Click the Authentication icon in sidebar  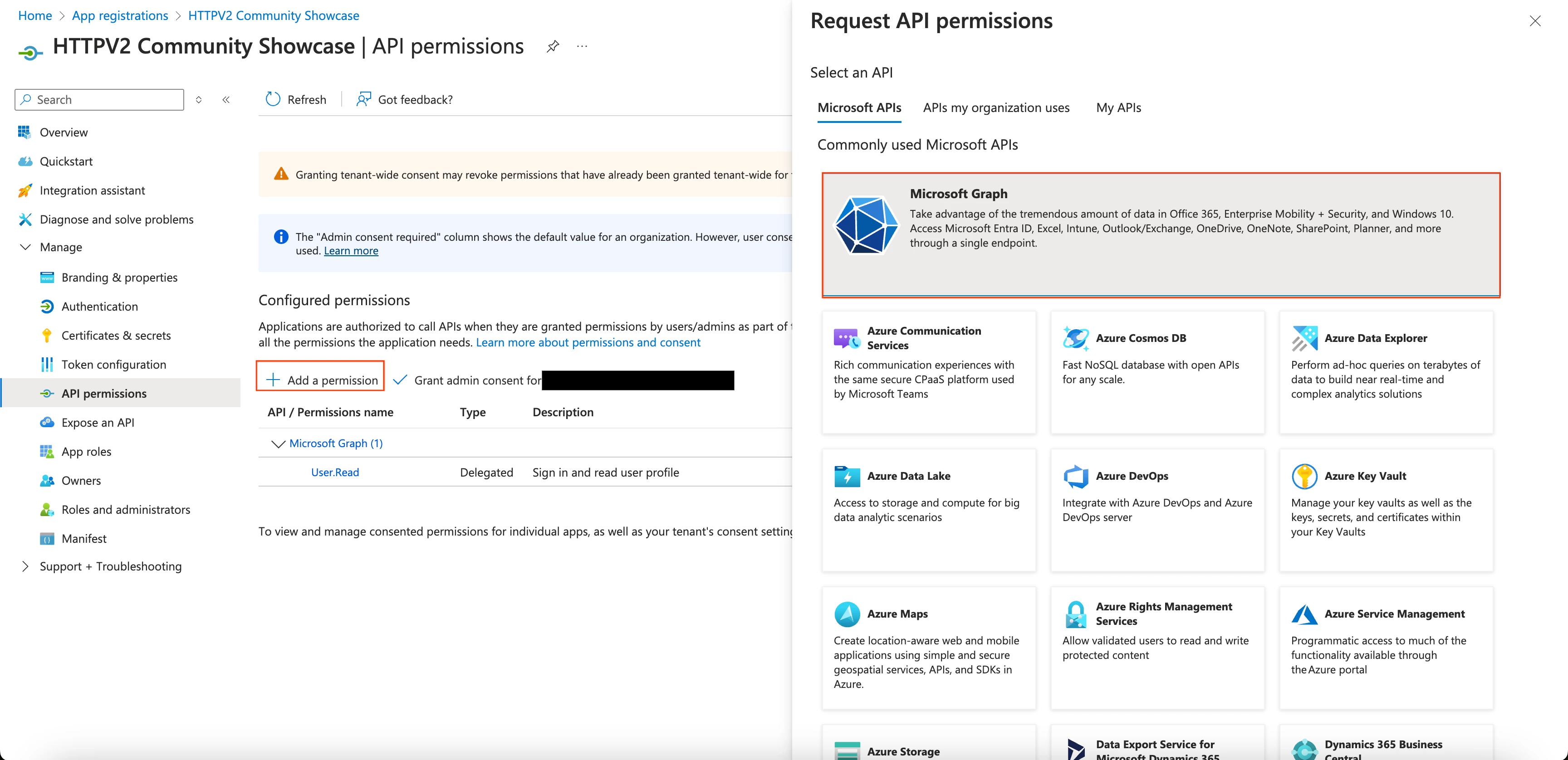(x=47, y=307)
